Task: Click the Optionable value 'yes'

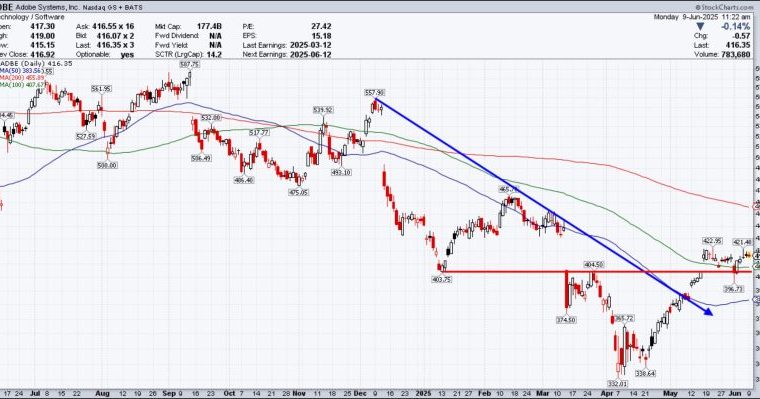Action: click(x=127, y=54)
